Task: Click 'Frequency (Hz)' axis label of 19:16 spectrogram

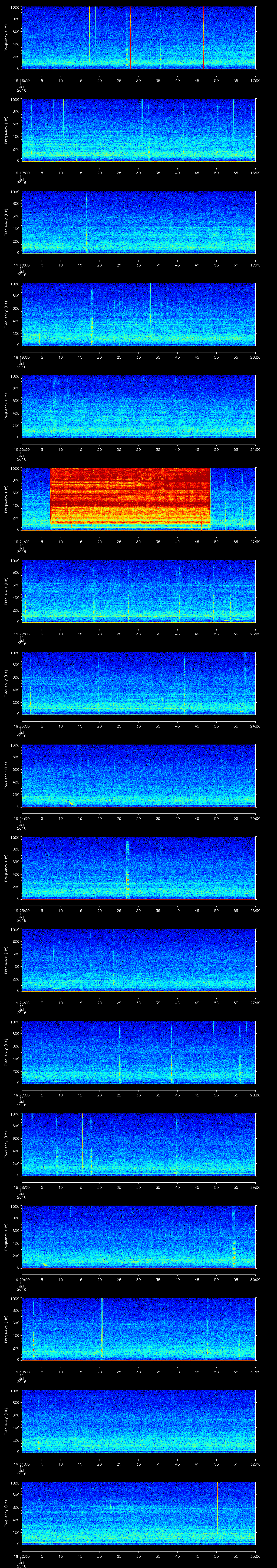Action: [x=6, y=38]
